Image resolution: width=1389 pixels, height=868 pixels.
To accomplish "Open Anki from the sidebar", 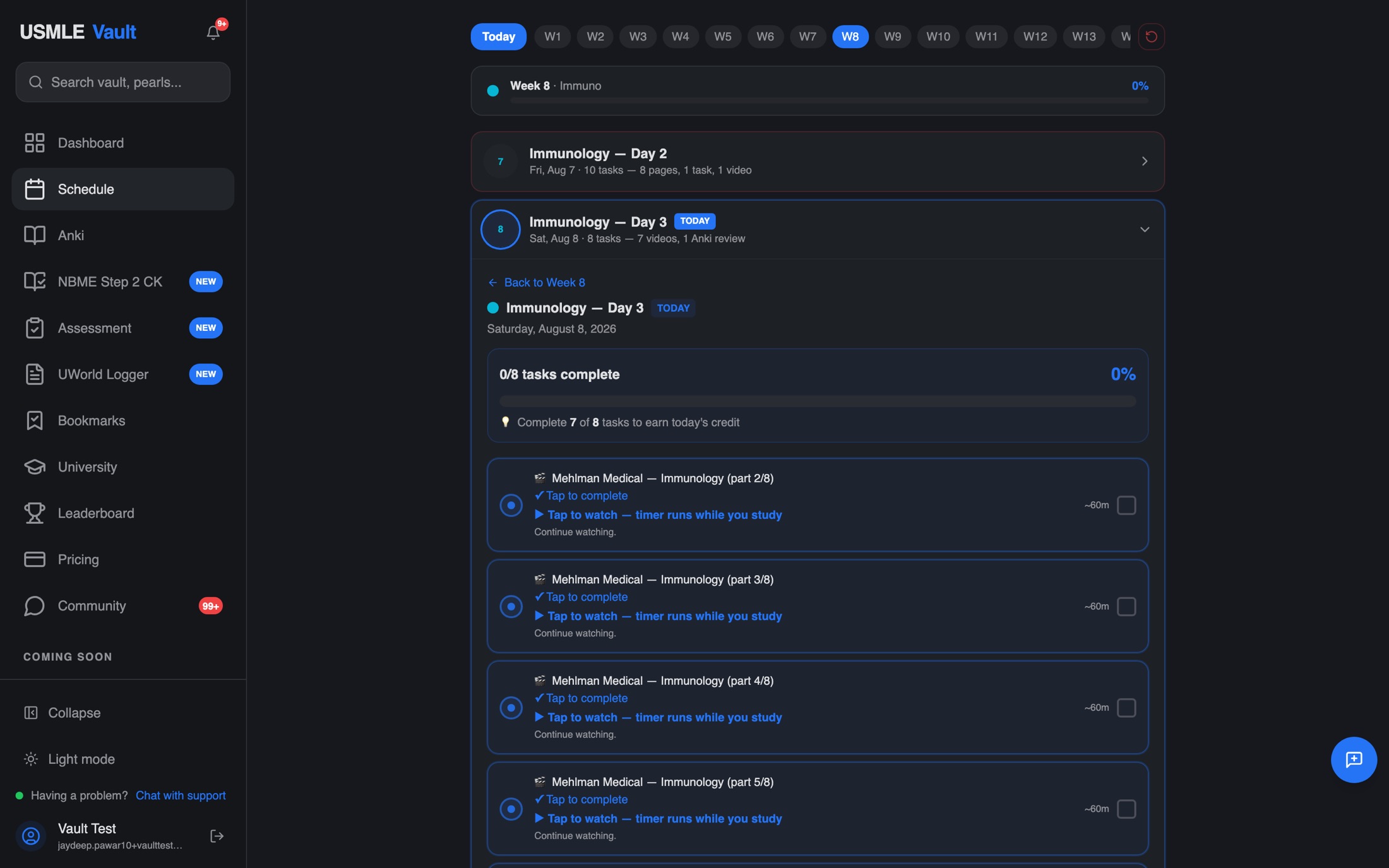I will click(123, 235).
